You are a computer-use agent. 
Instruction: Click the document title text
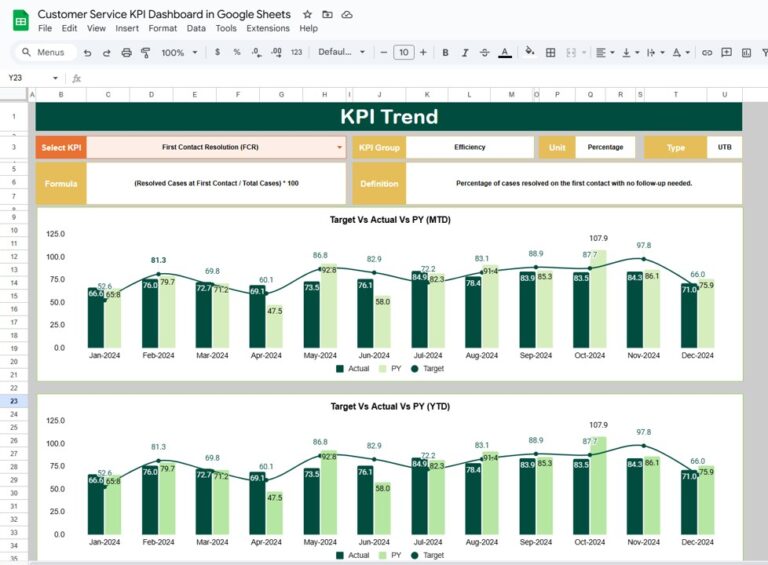164,14
